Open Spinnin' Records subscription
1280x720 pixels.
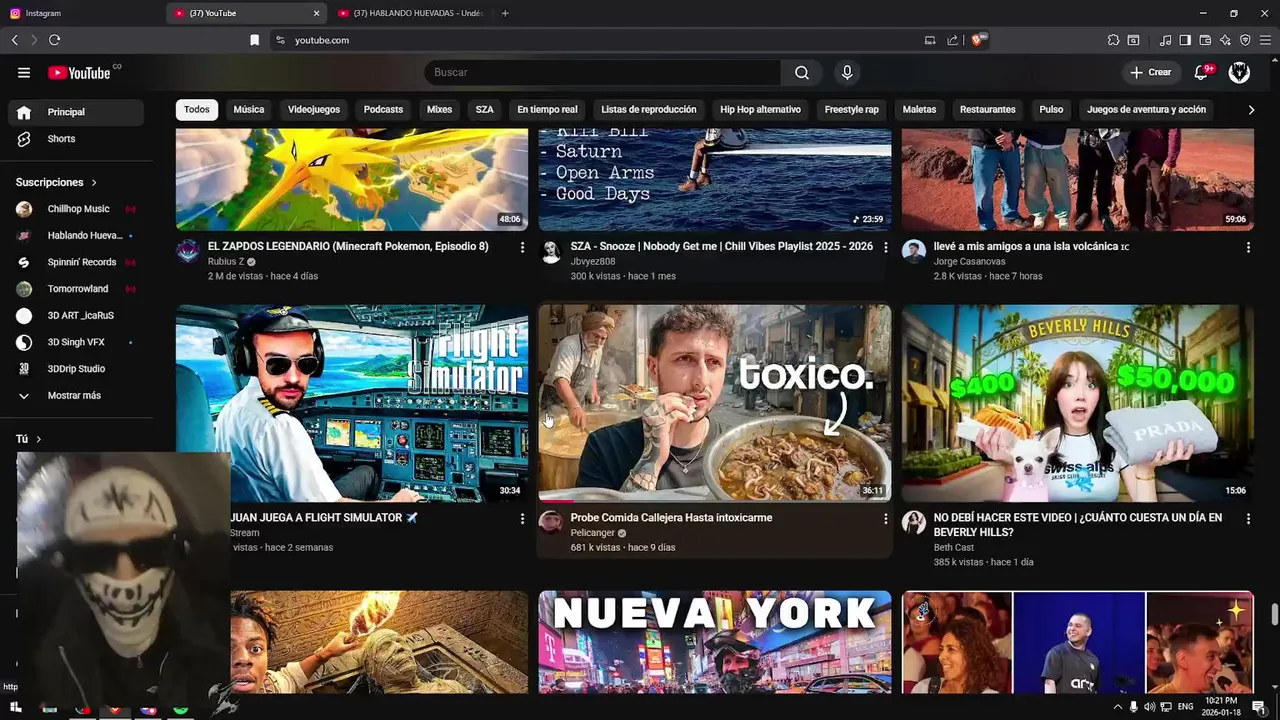(x=76, y=262)
